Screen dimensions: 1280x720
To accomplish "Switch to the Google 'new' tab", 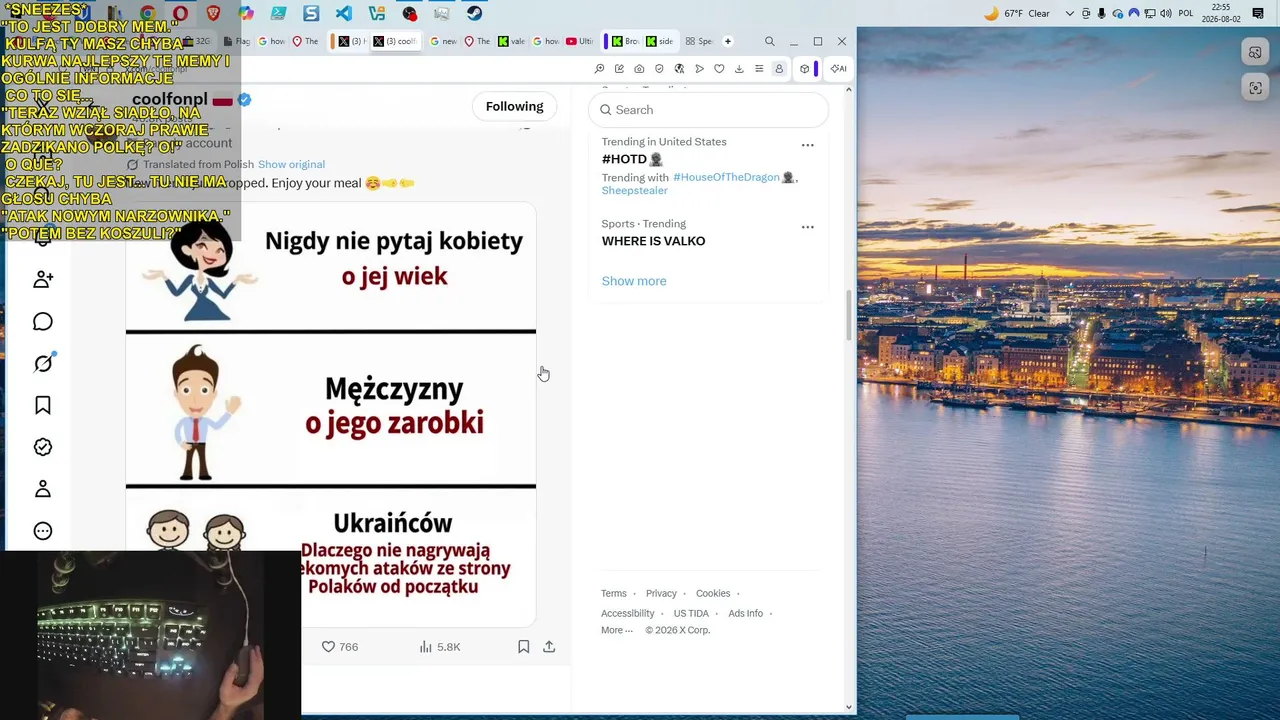I will click(443, 41).
